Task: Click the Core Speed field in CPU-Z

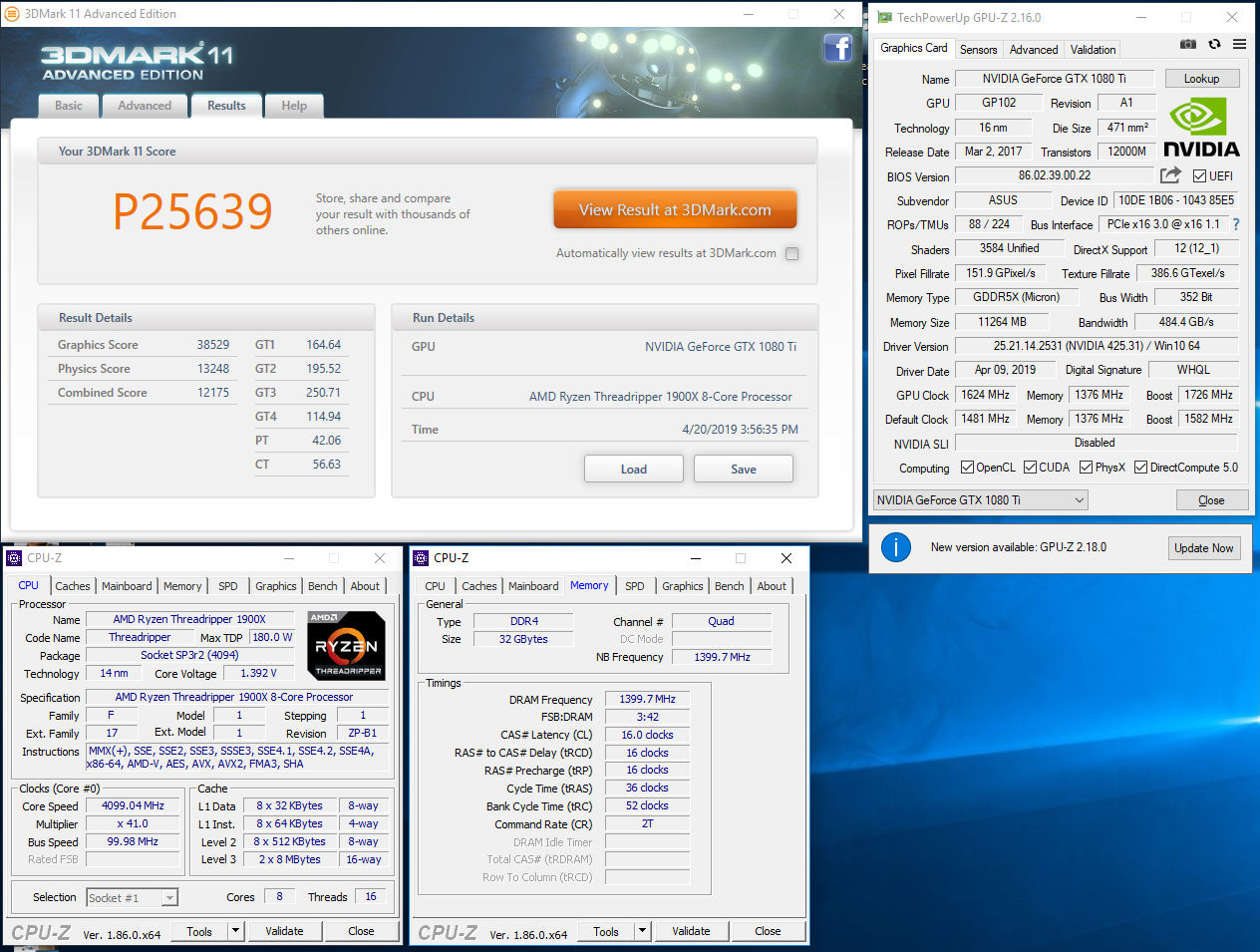Action: (133, 805)
